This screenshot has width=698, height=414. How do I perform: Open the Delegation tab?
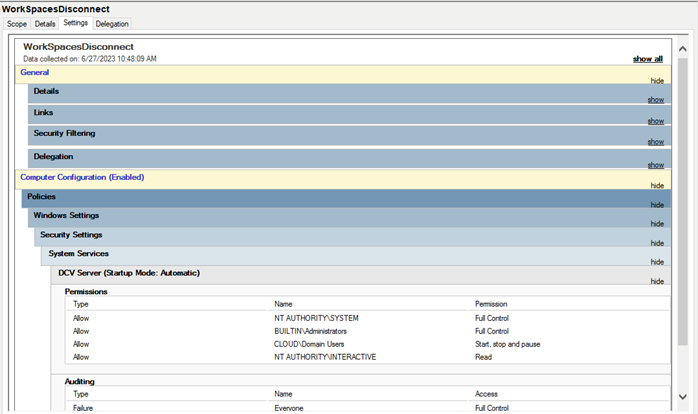point(112,23)
